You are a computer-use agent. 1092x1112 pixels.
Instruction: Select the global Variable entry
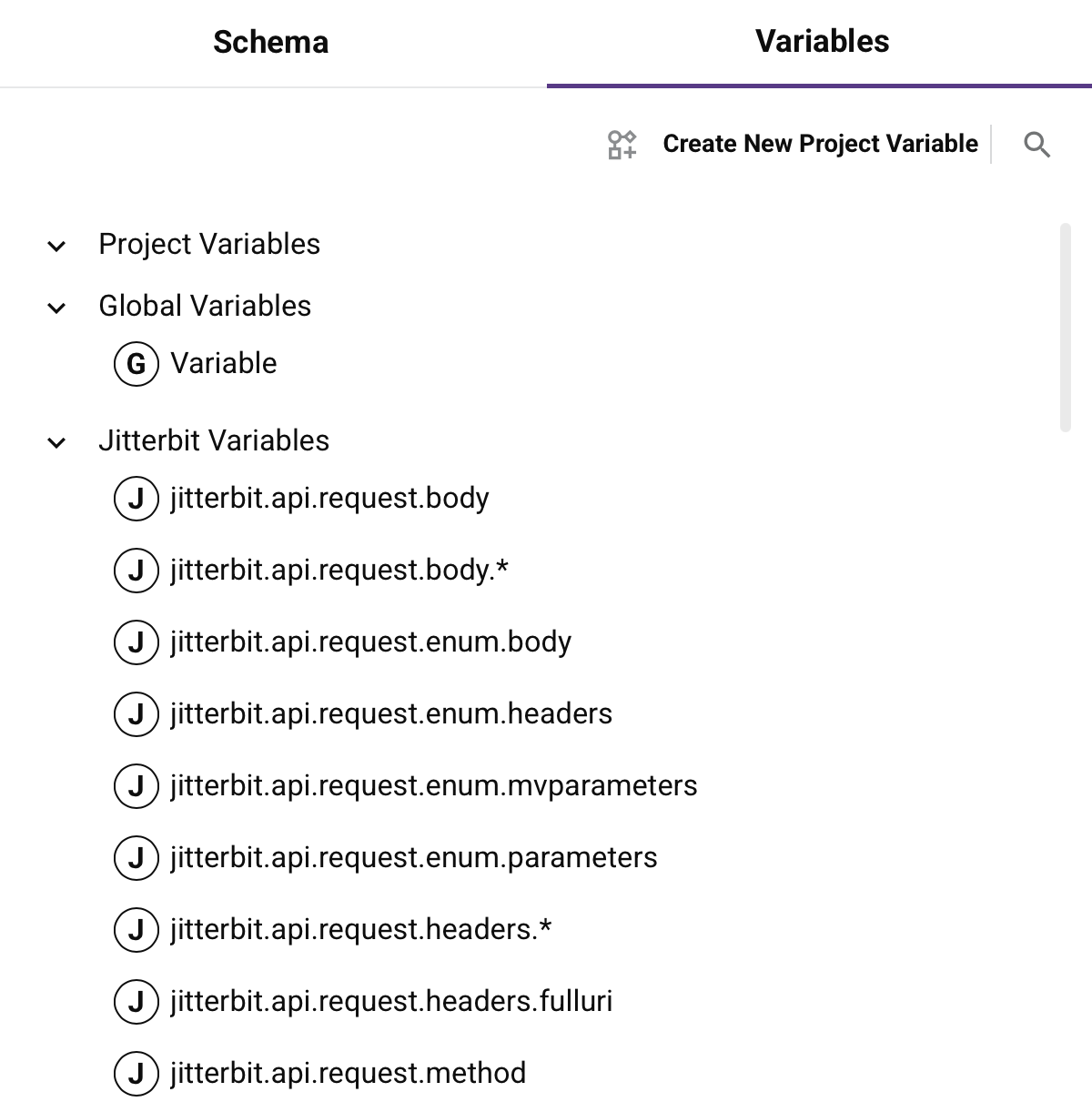[x=223, y=363]
